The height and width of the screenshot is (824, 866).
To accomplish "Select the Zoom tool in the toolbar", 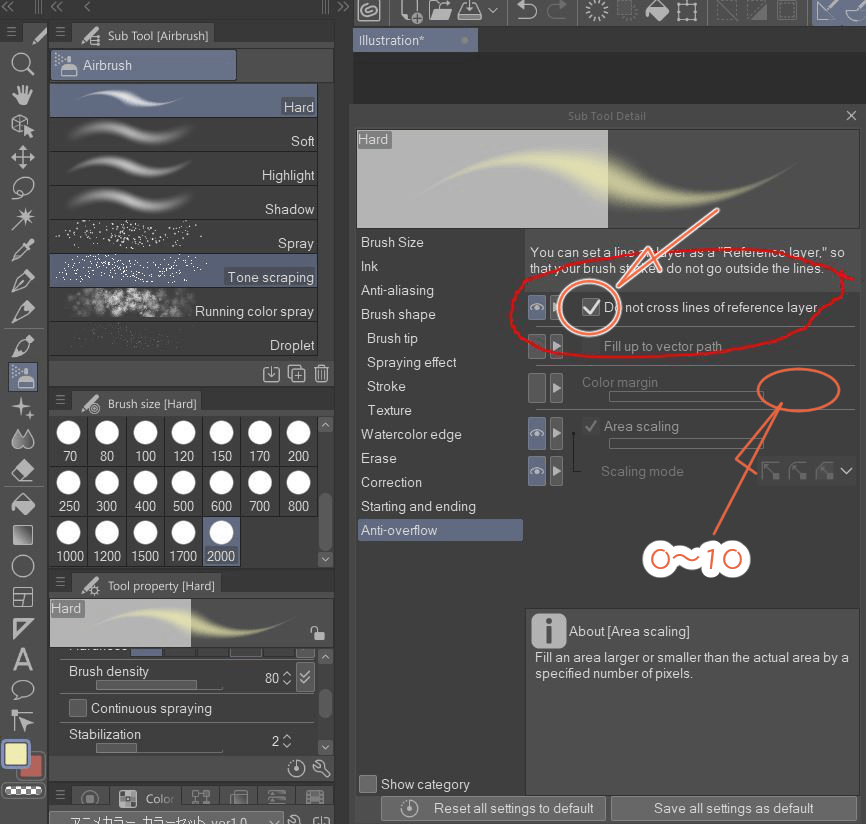I will [x=22, y=64].
